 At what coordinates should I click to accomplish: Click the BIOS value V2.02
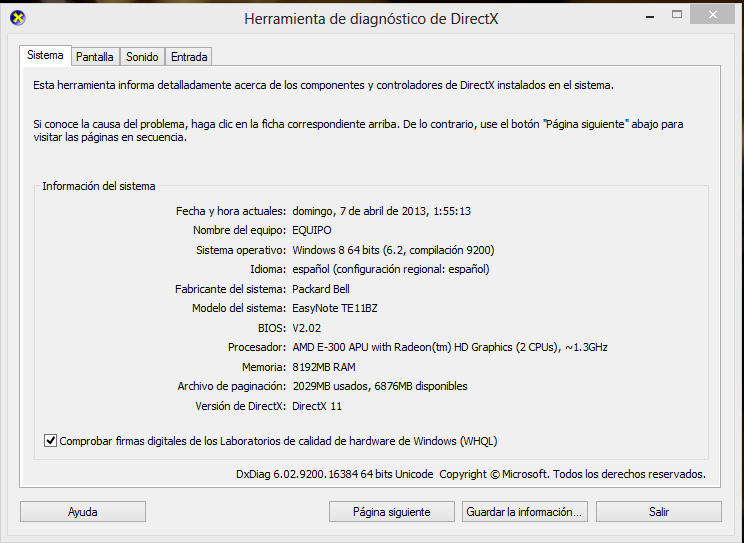click(307, 328)
